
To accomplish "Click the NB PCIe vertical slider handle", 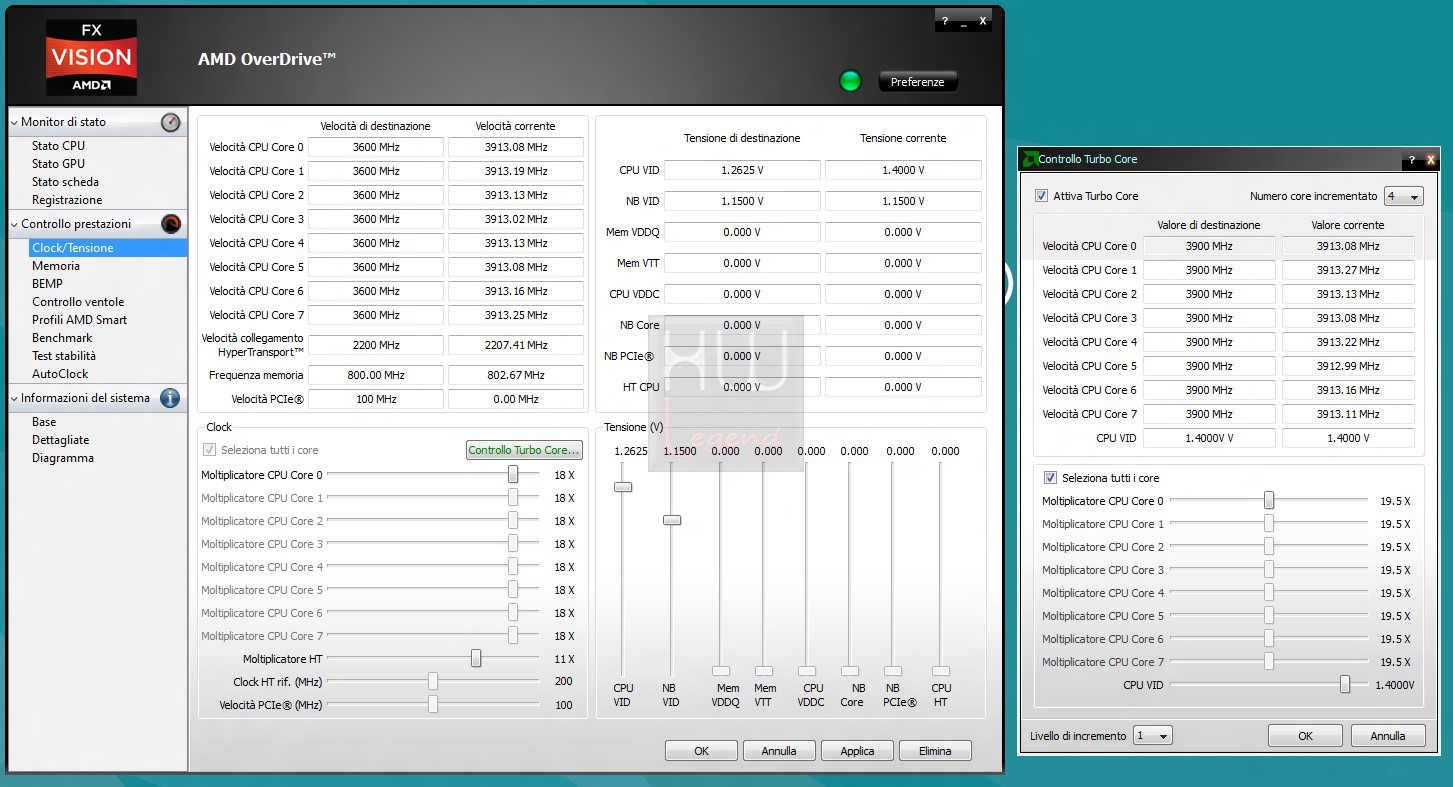I will click(x=893, y=671).
